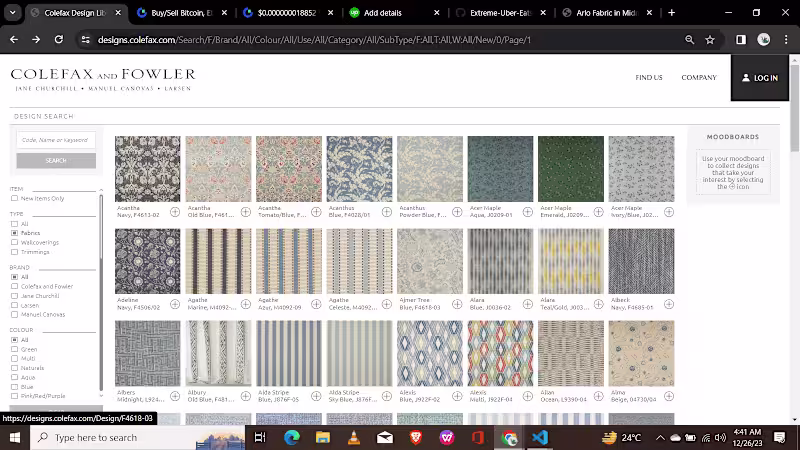Open the Log In page

coord(759,78)
